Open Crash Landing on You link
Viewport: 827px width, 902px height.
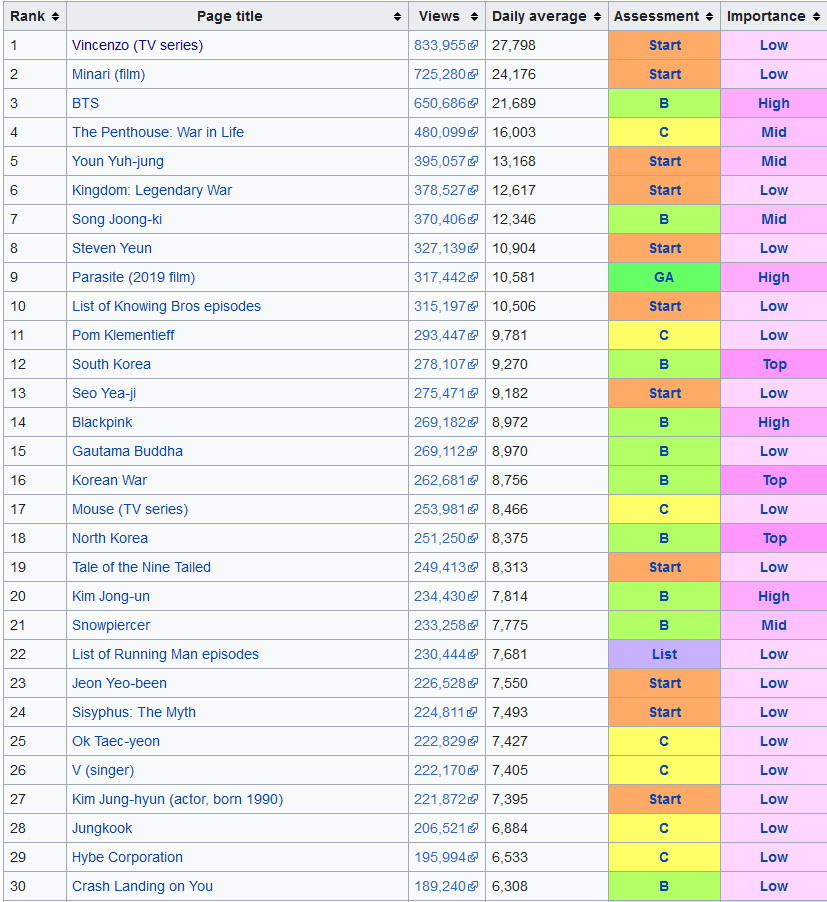(x=143, y=886)
